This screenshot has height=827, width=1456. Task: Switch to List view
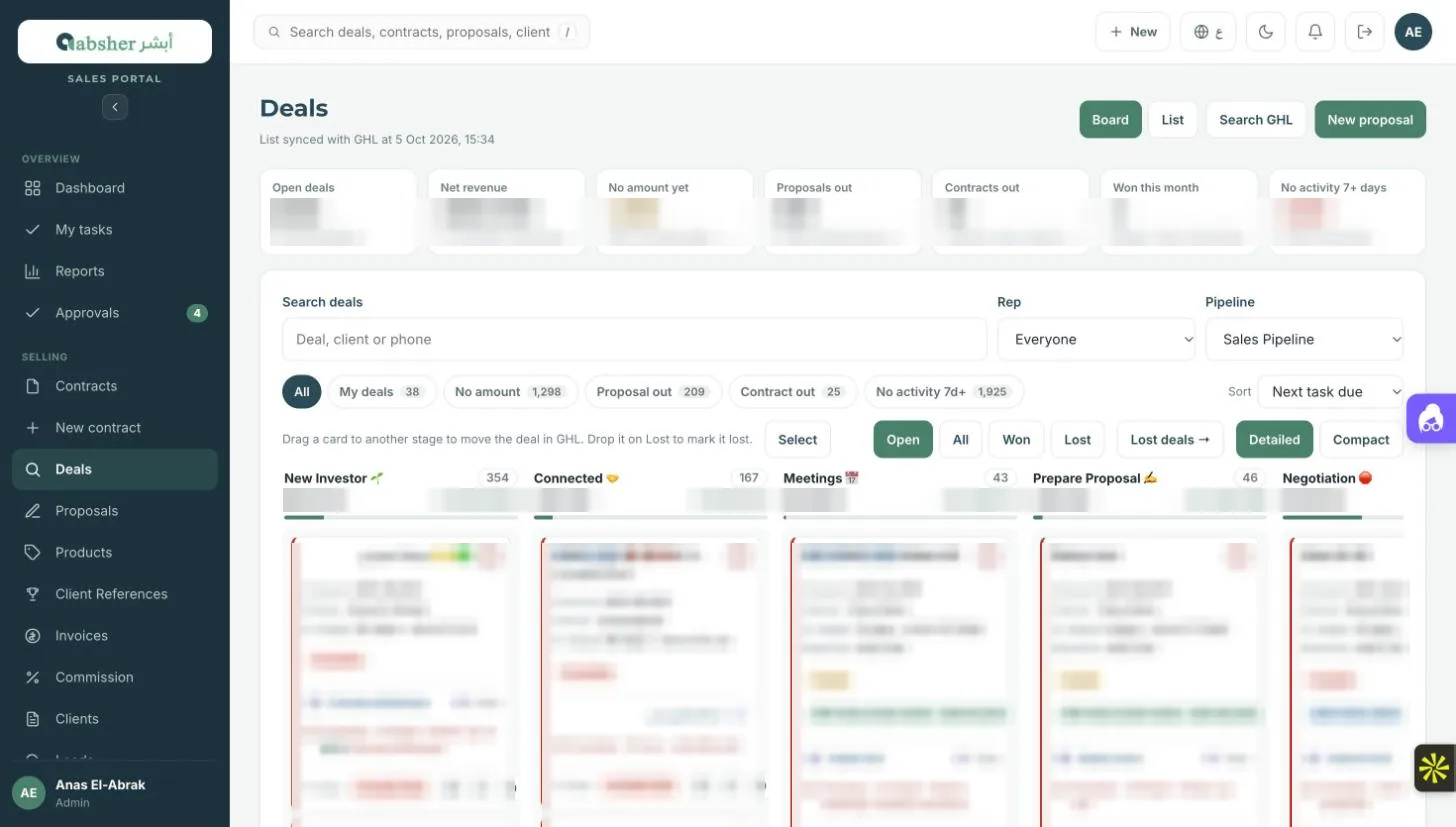pos(1173,120)
